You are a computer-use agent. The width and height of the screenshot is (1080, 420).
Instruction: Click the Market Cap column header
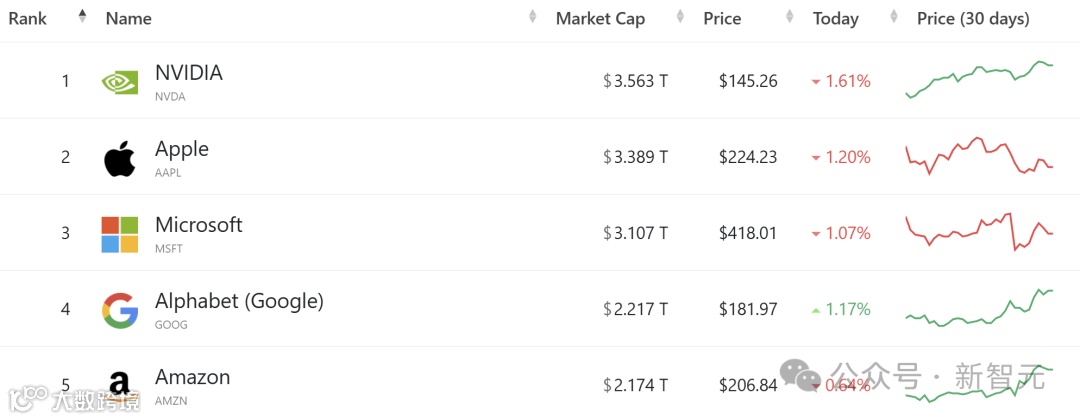(600, 19)
